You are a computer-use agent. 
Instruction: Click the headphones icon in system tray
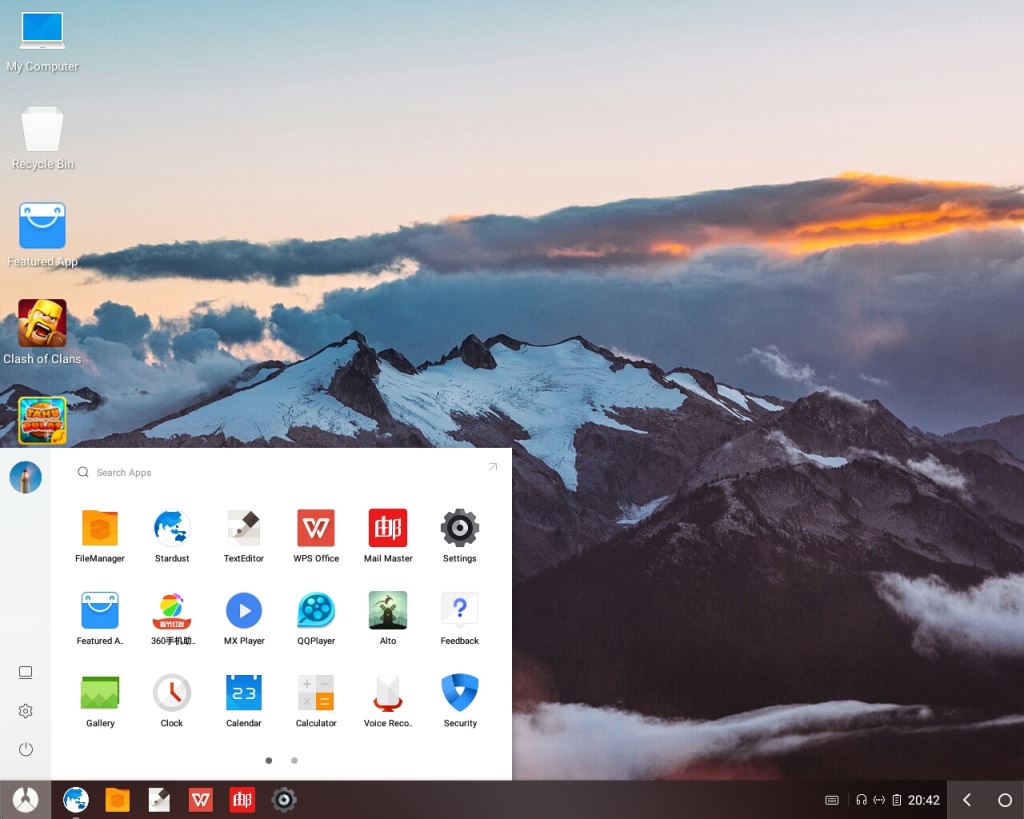click(x=861, y=800)
